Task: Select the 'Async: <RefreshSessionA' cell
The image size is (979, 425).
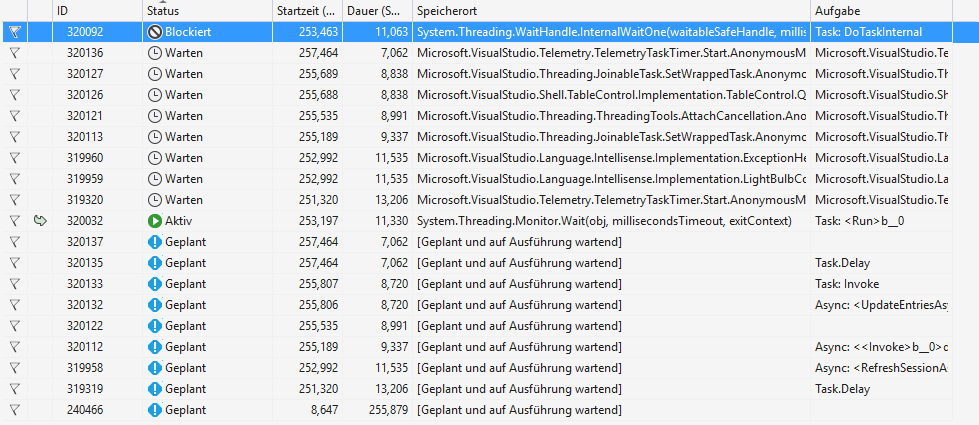Action: click(x=881, y=368)
